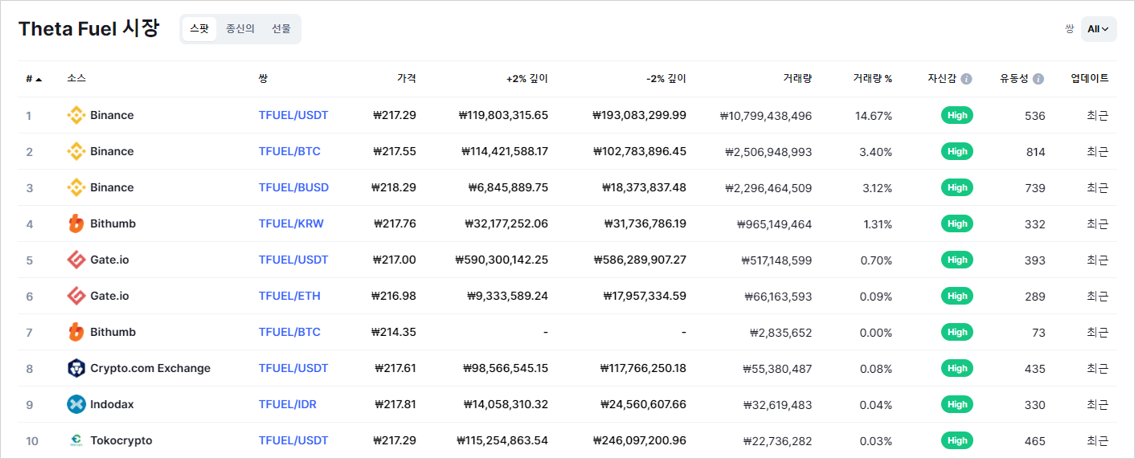Click the Indodax exchange name
Viewport: 1135px width, 459px height.
pos(112,405)
